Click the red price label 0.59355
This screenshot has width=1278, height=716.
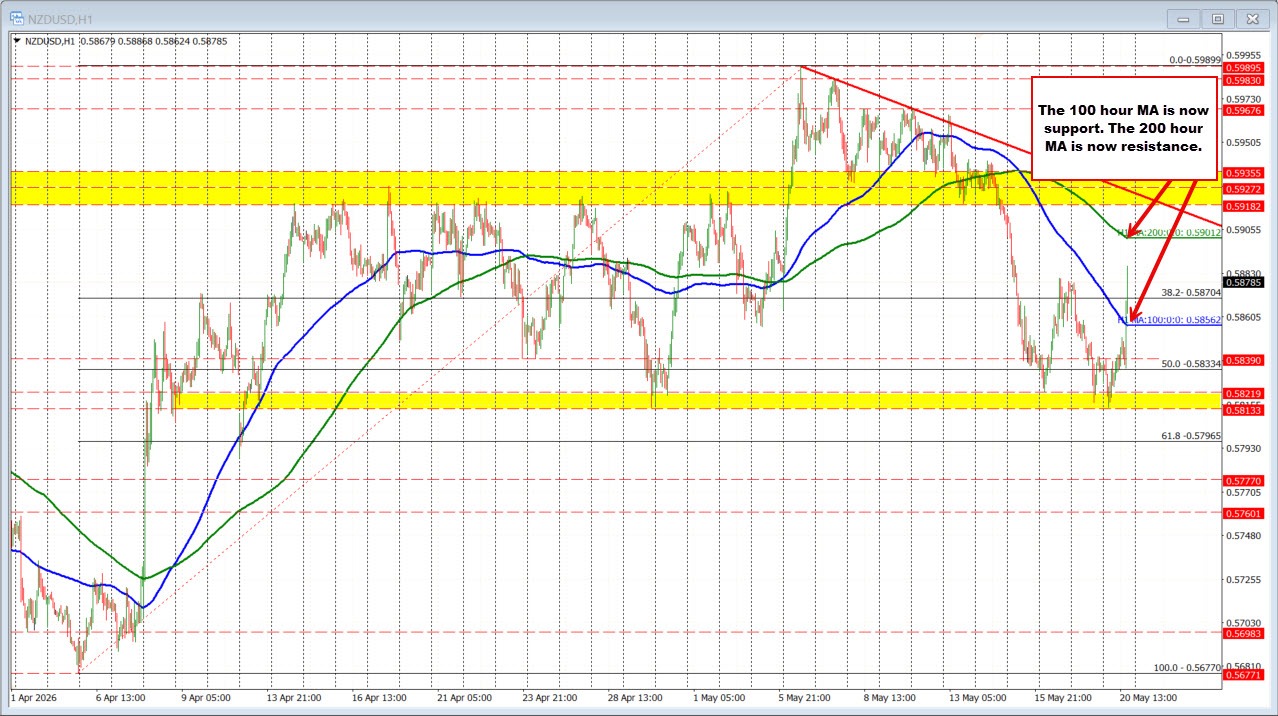(1245, 173)
